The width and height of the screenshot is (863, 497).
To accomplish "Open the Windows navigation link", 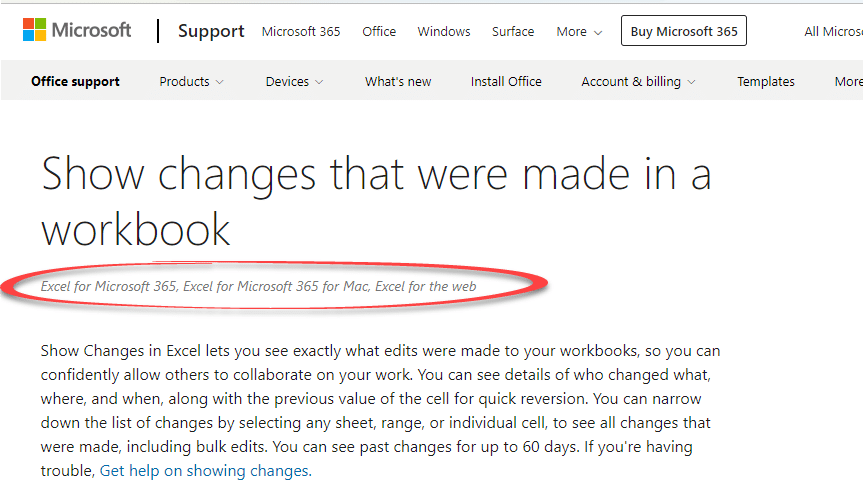I will (x=444, y=32).
